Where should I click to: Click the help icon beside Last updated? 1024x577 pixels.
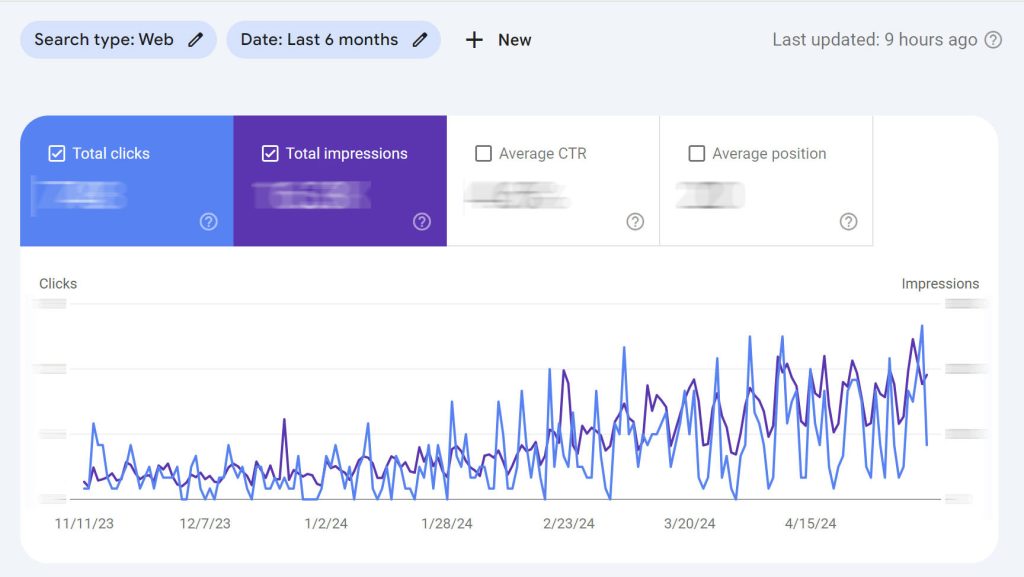[x=991, y=40]
